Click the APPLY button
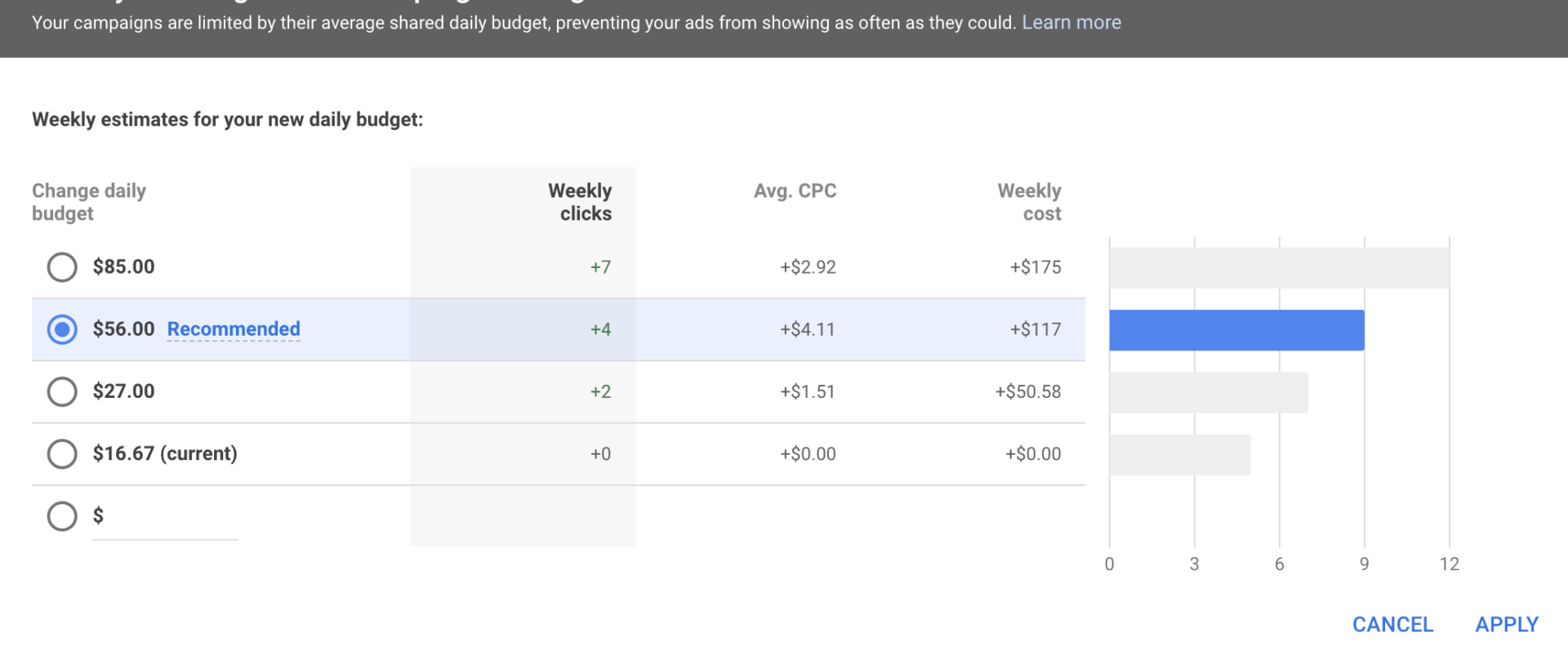 (1507, 624)
